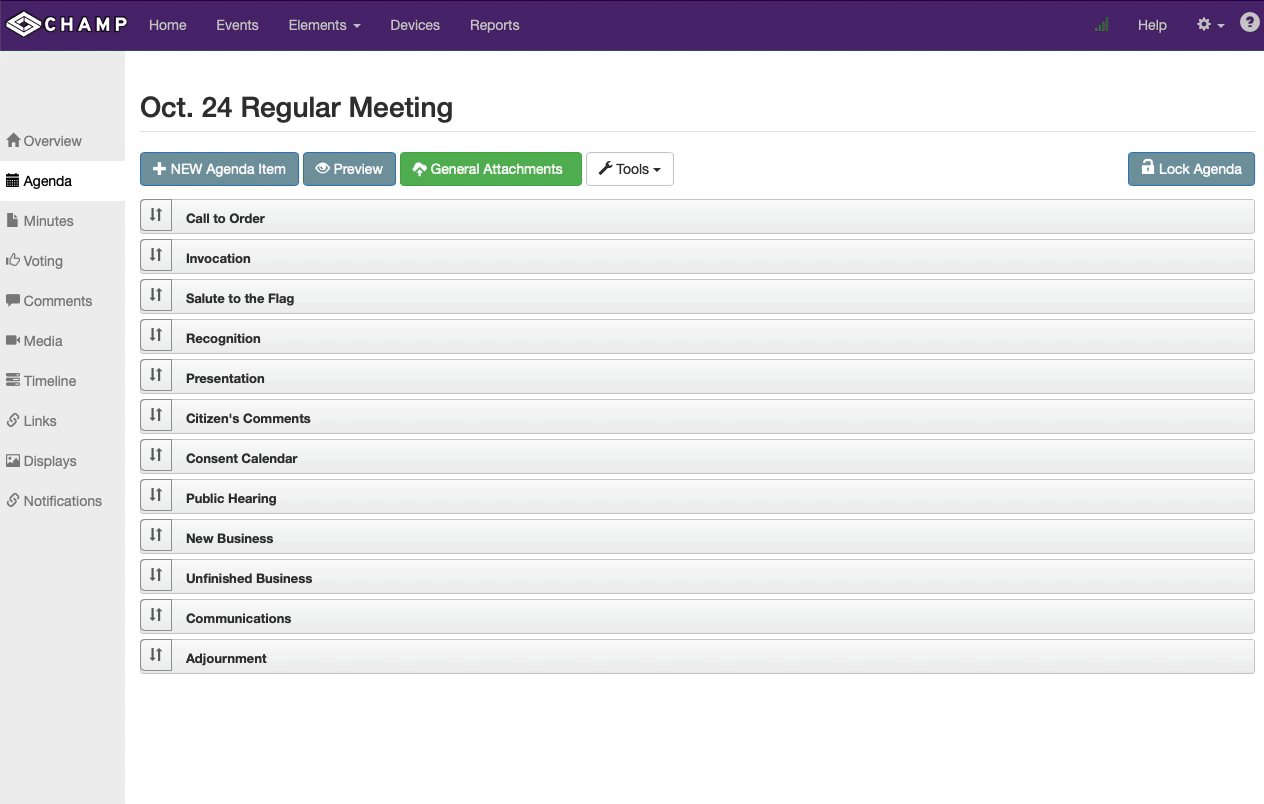
Task: Click the reorder icon for Unfinished Business
Action: point(156,576)
